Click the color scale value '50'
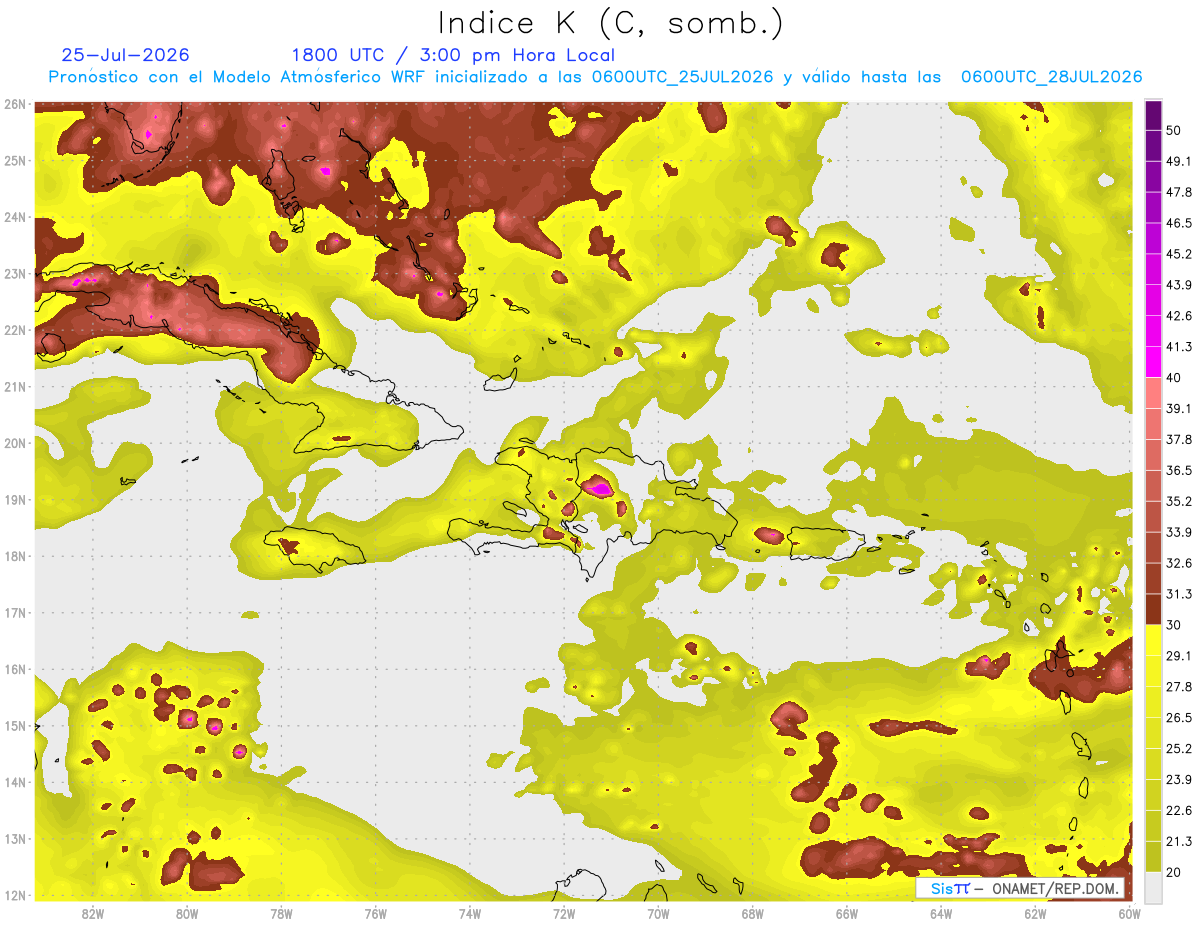This screenshot has width=1200, height=927. (1174, 130)
